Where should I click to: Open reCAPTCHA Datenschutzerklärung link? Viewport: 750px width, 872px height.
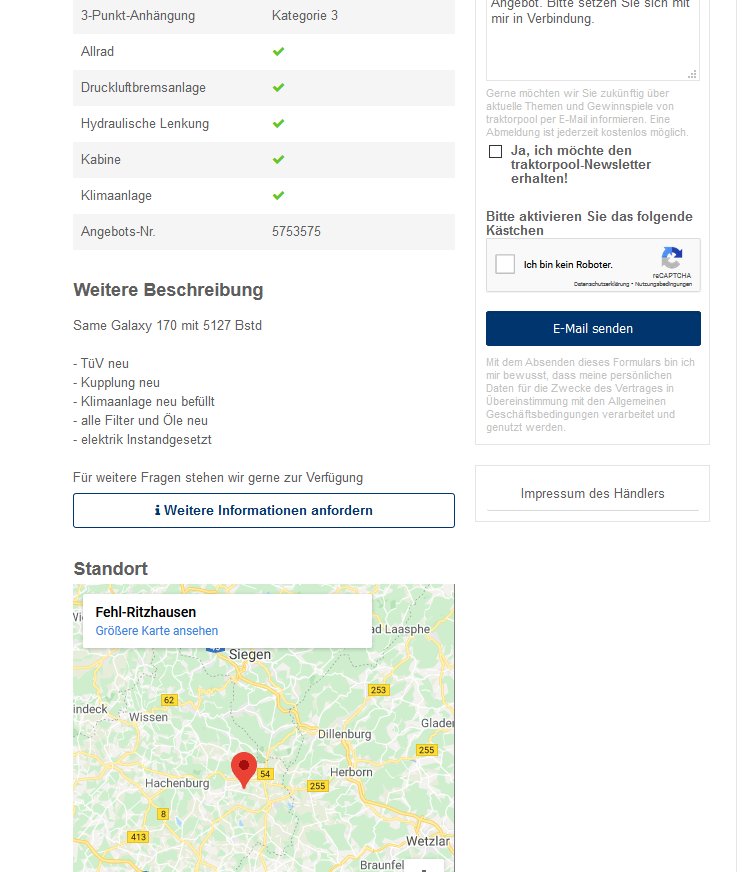(x=602, y=285)
